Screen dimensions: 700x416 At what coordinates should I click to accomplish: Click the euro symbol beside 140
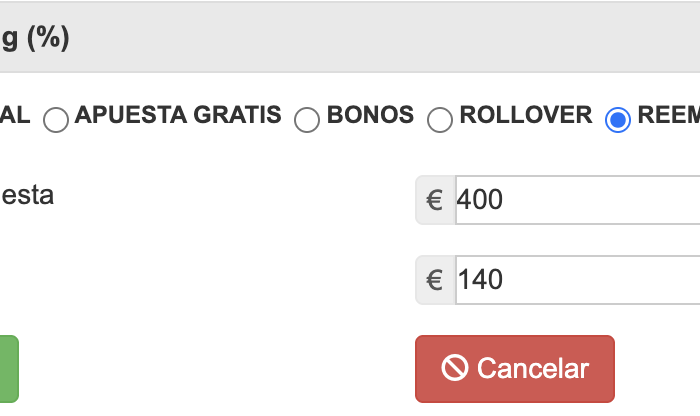pyautogui.click(x=435, y=280)
